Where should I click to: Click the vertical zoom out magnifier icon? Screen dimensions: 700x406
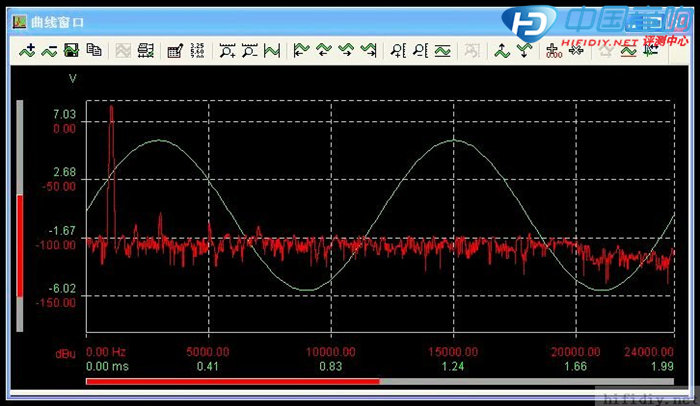420,50
